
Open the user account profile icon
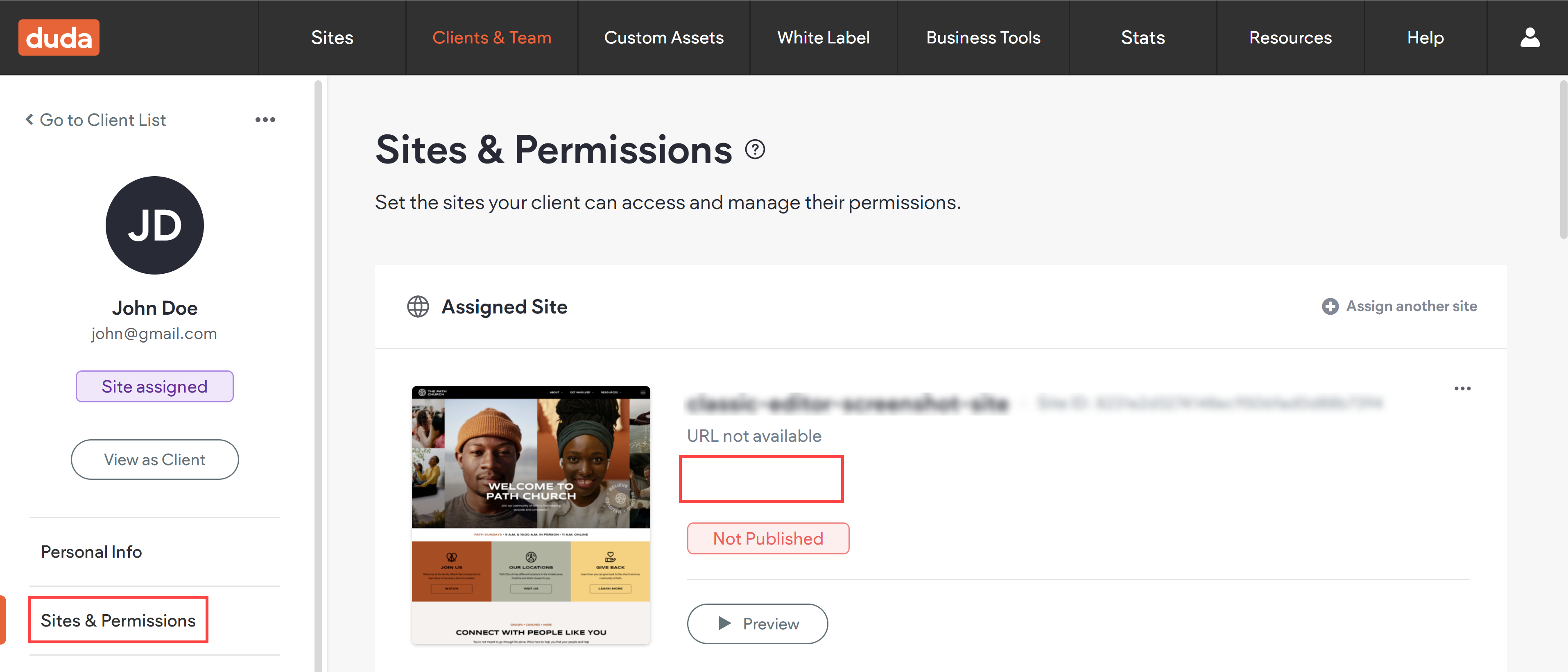[1530, 37]
